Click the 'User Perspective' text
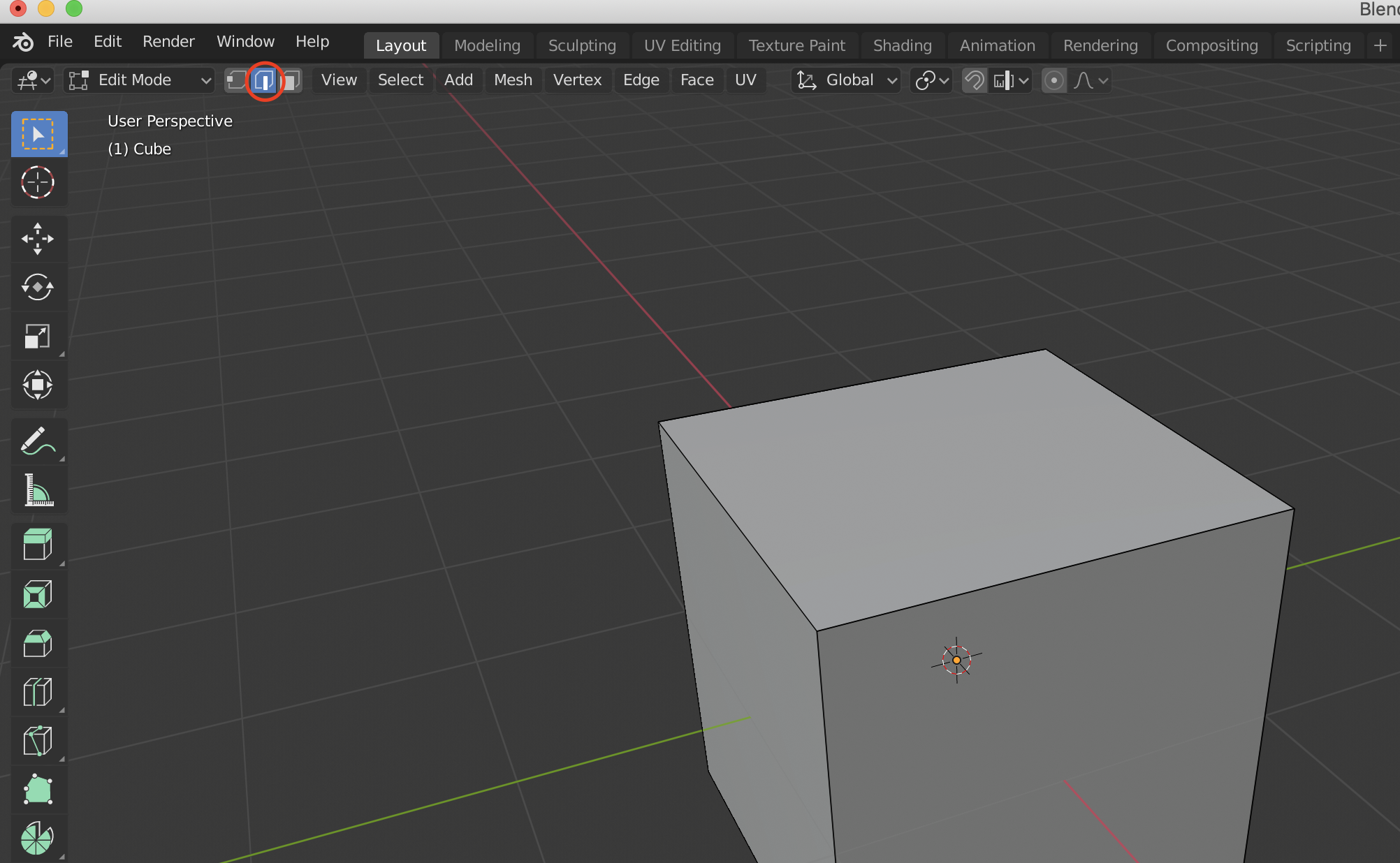 170,121
